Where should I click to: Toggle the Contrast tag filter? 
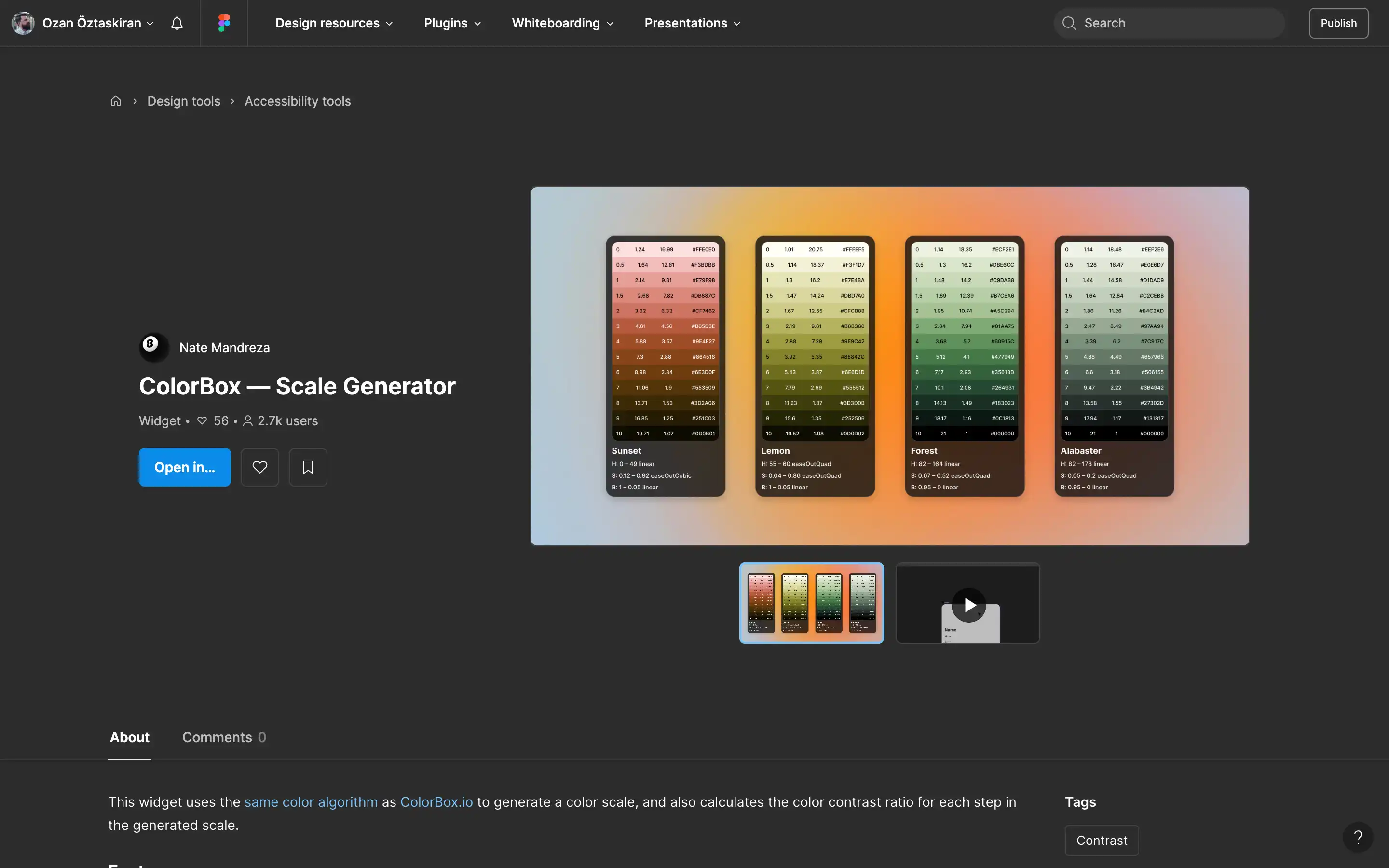pyautogui.click(x=1101, y=840)
